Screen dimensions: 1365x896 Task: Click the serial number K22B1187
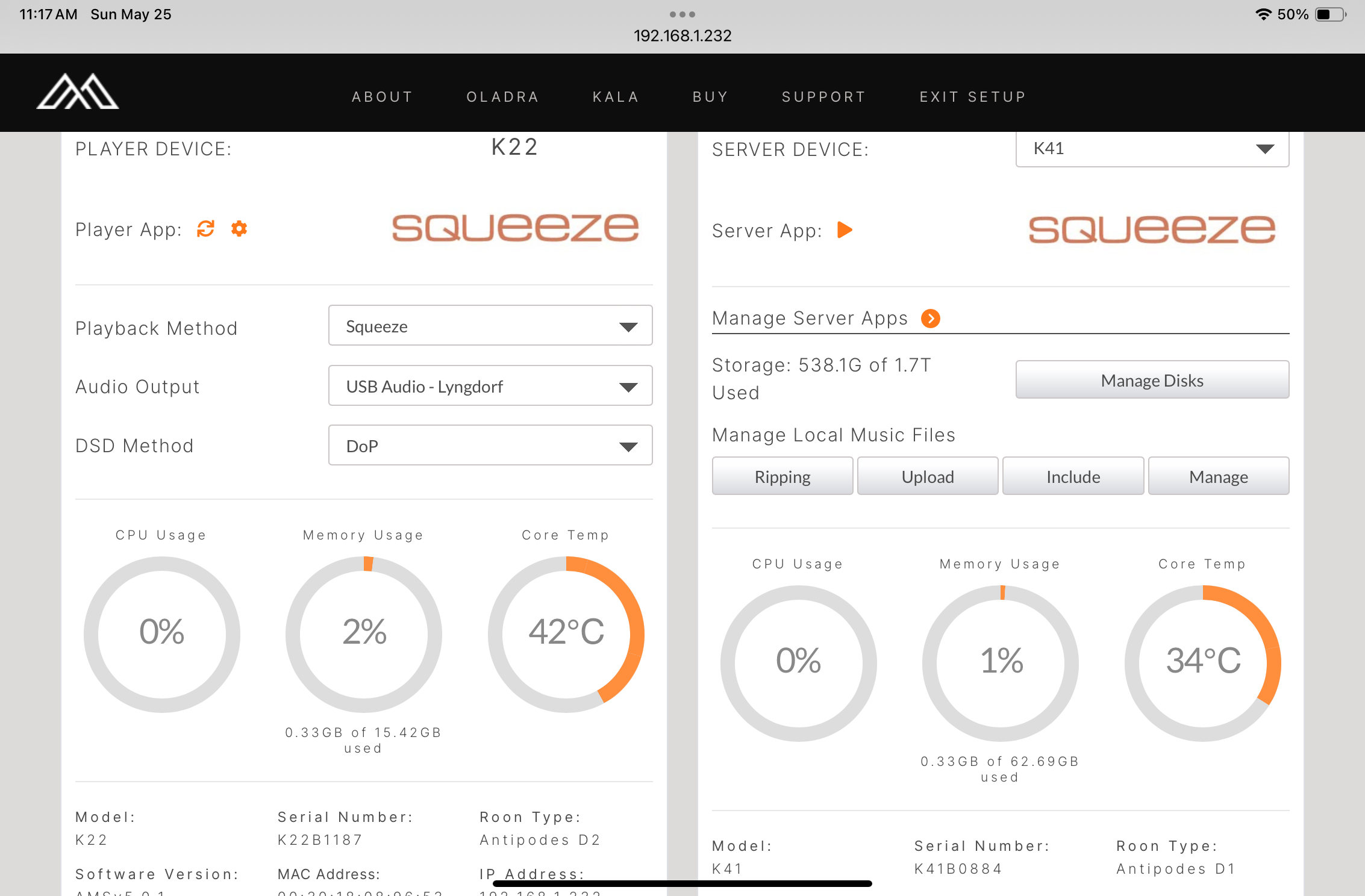(x=320, y=839)
